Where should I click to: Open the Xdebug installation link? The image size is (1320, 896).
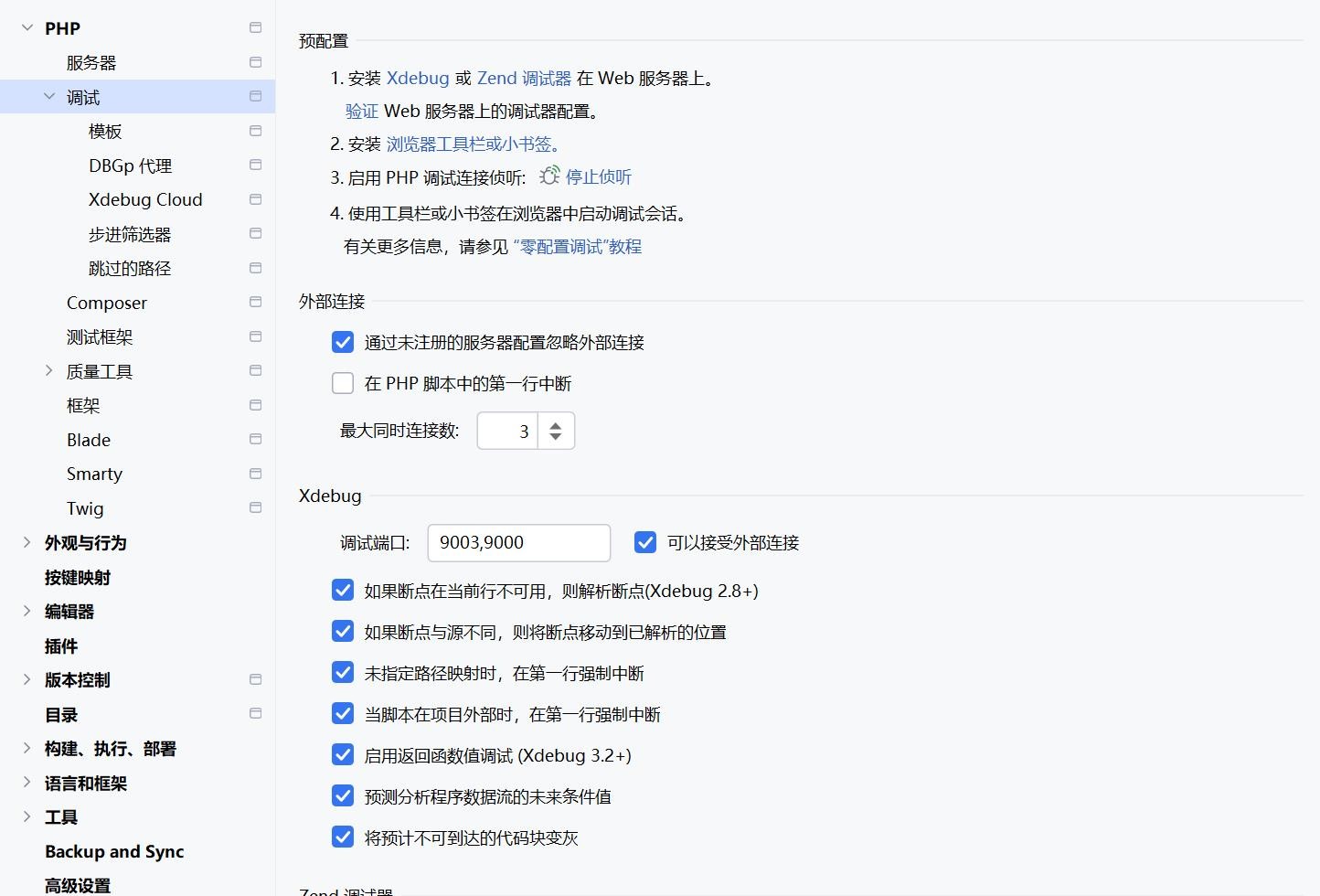(x=418, y=79)
